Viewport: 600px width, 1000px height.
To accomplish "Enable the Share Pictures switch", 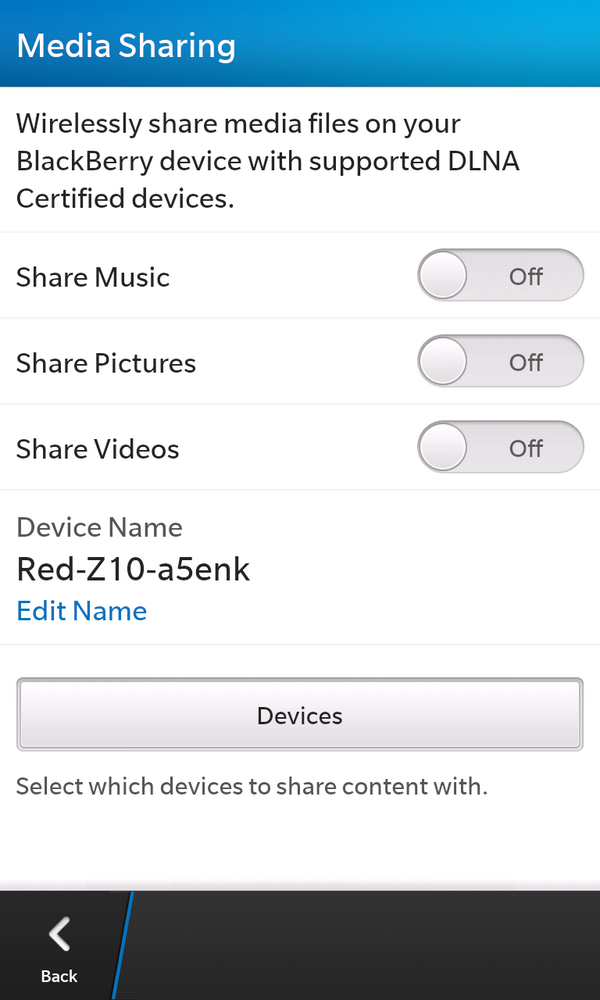I will [x=500, y=362].
